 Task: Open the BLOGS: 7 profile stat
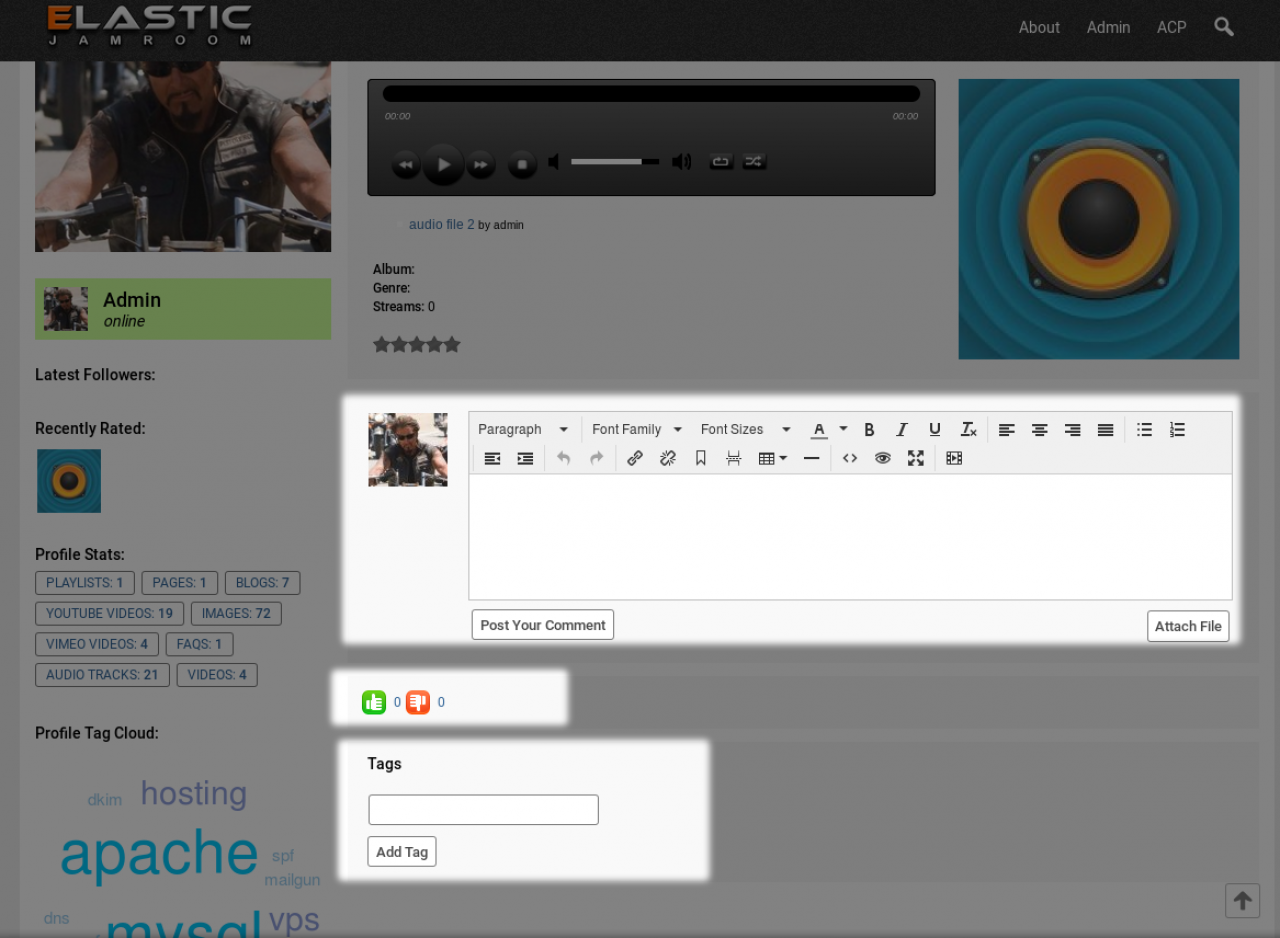[263, 583]
